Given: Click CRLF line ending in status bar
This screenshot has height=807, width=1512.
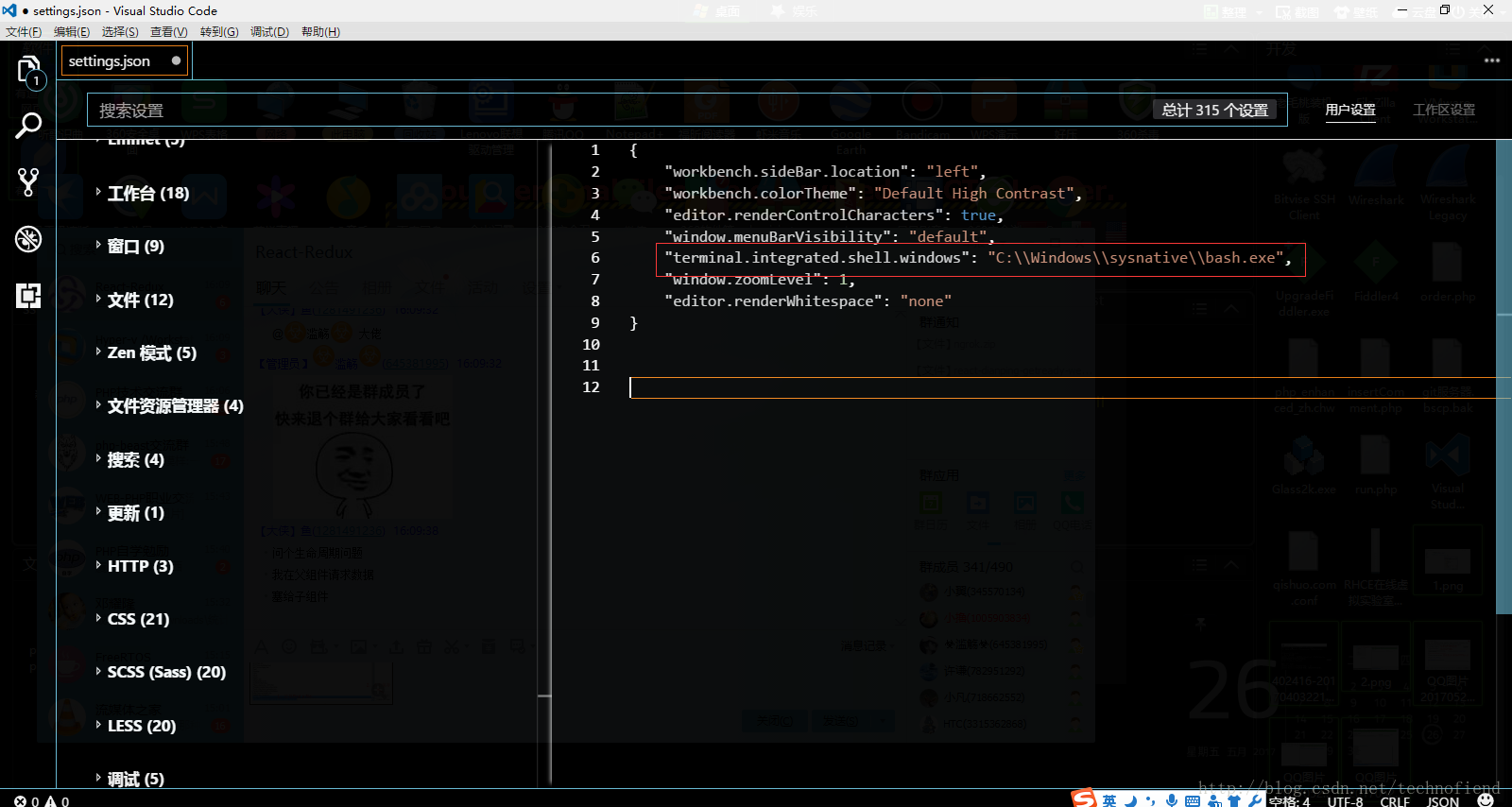Looking at the screenshot, I should coord(1395,800).
